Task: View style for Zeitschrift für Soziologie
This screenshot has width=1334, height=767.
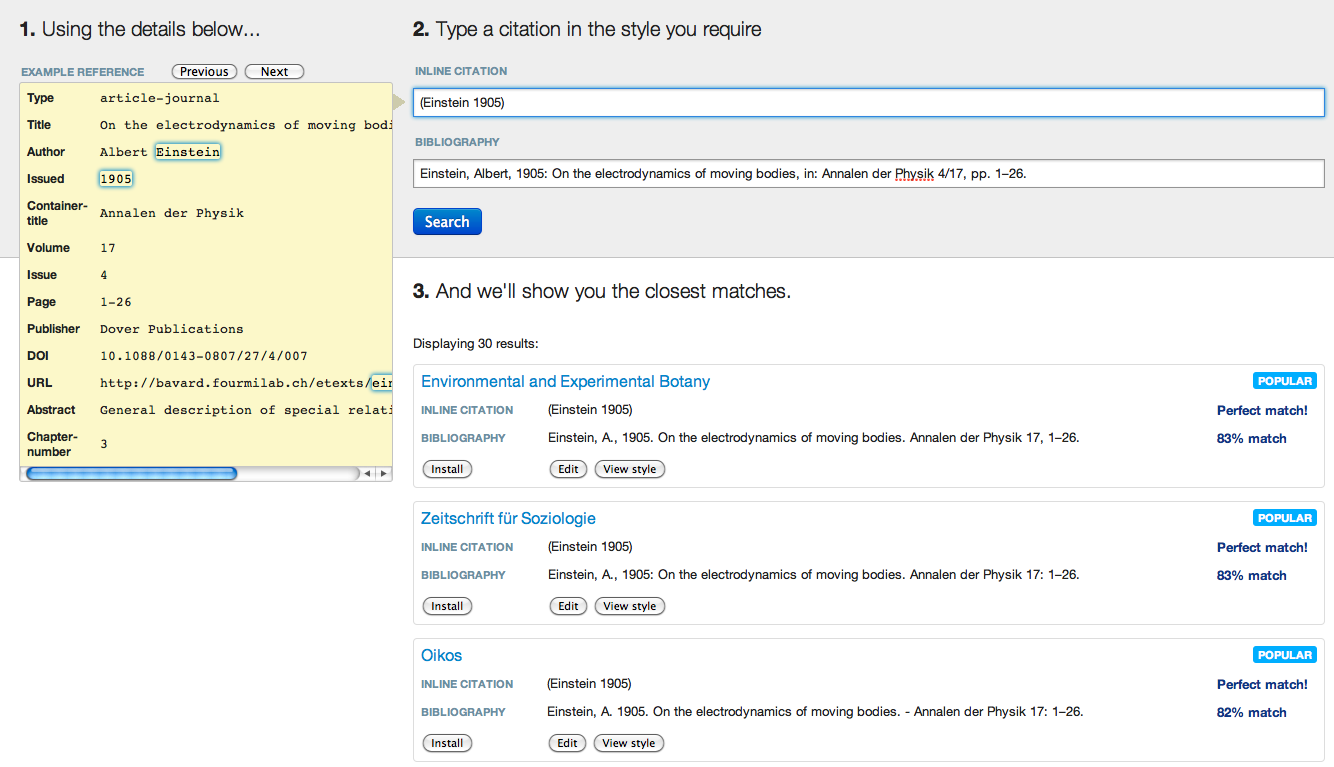Action: (629, 606)
